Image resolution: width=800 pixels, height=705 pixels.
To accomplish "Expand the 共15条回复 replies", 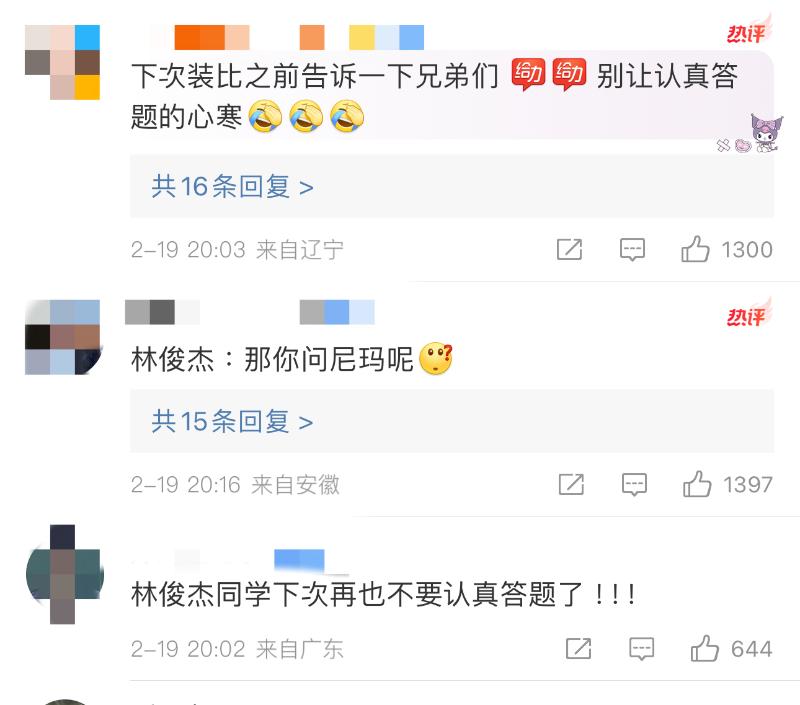I will click(232, 421).
